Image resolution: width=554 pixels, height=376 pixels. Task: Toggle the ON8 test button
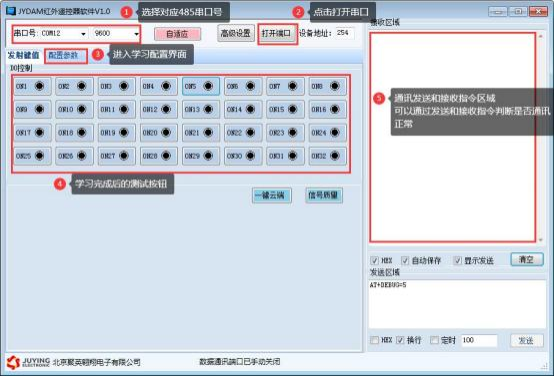328,86
